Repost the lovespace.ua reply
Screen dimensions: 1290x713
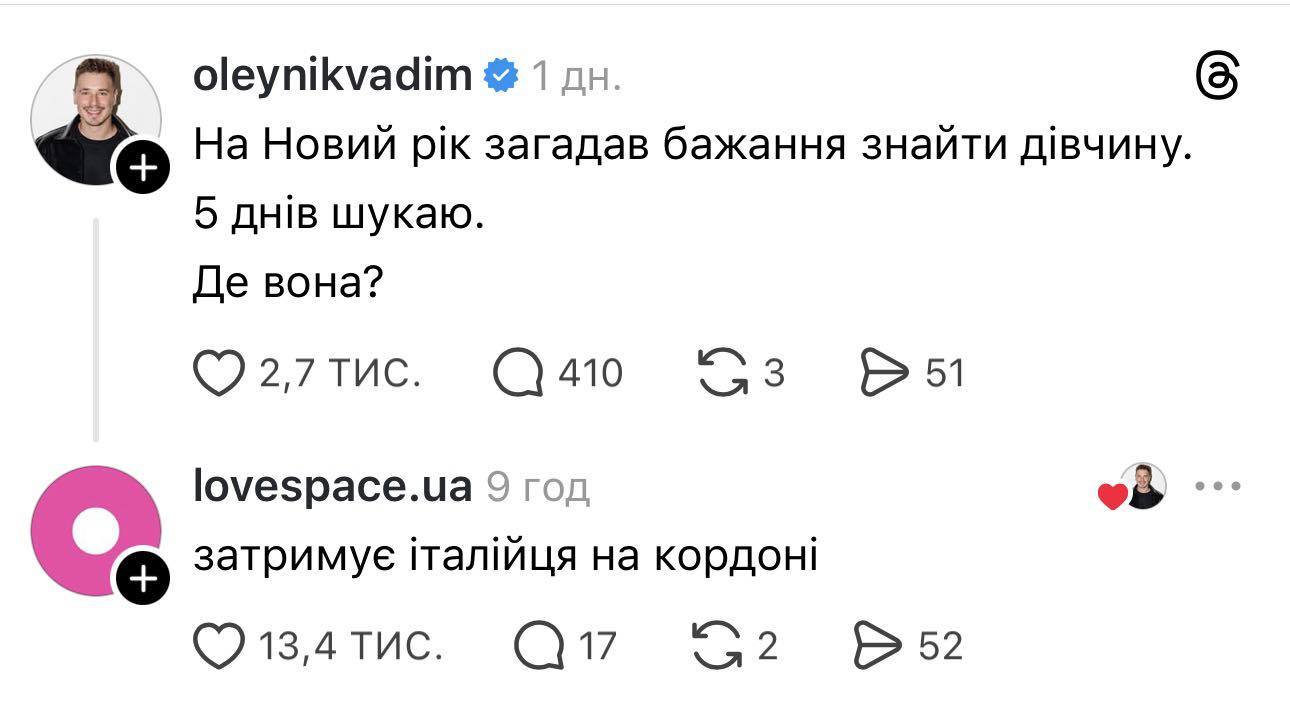718,645
